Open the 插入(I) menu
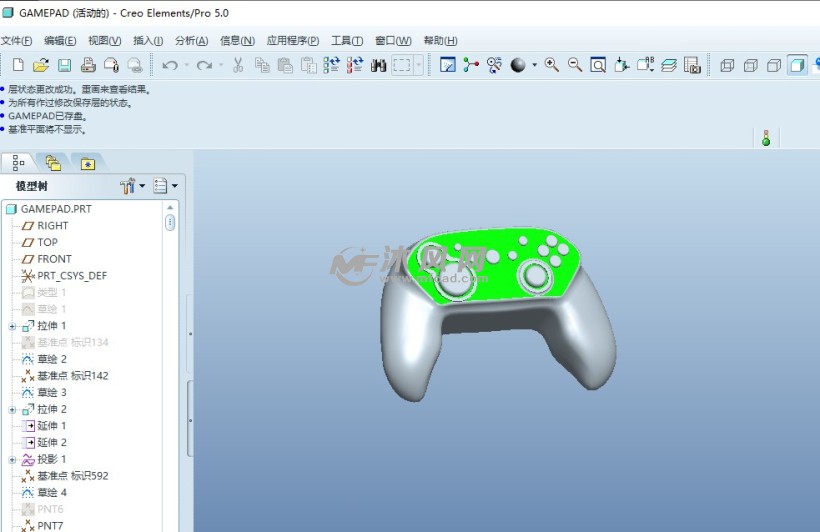820x532 pixels. coord(148,41)
